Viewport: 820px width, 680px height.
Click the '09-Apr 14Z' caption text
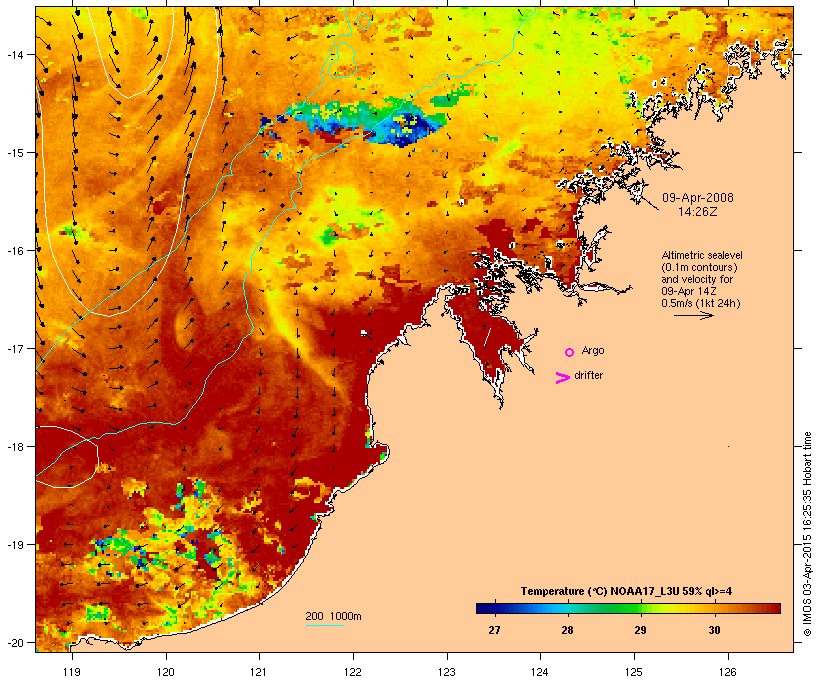(689, 291)
